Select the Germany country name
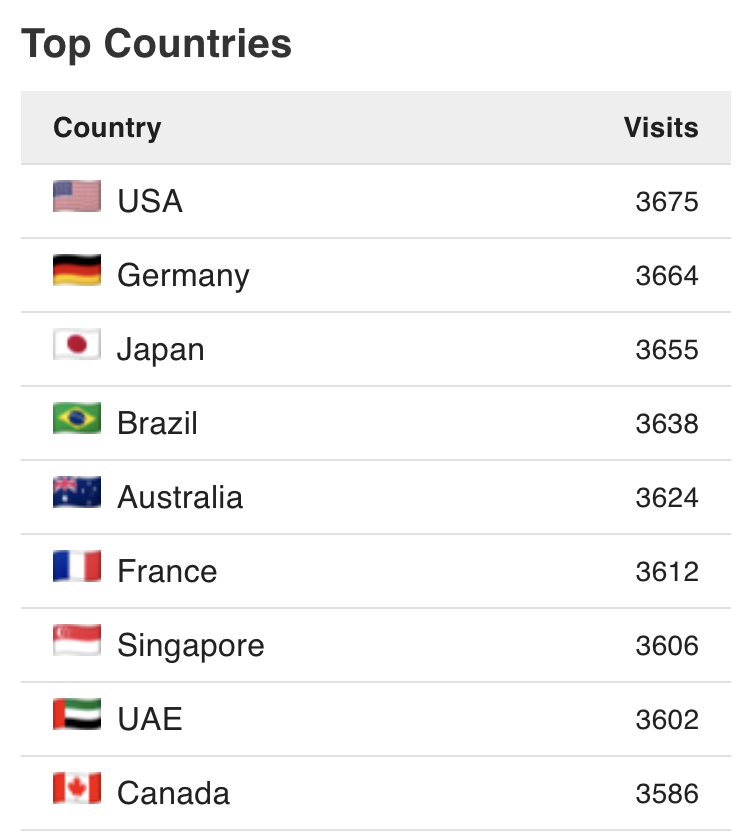 point(183,276)
